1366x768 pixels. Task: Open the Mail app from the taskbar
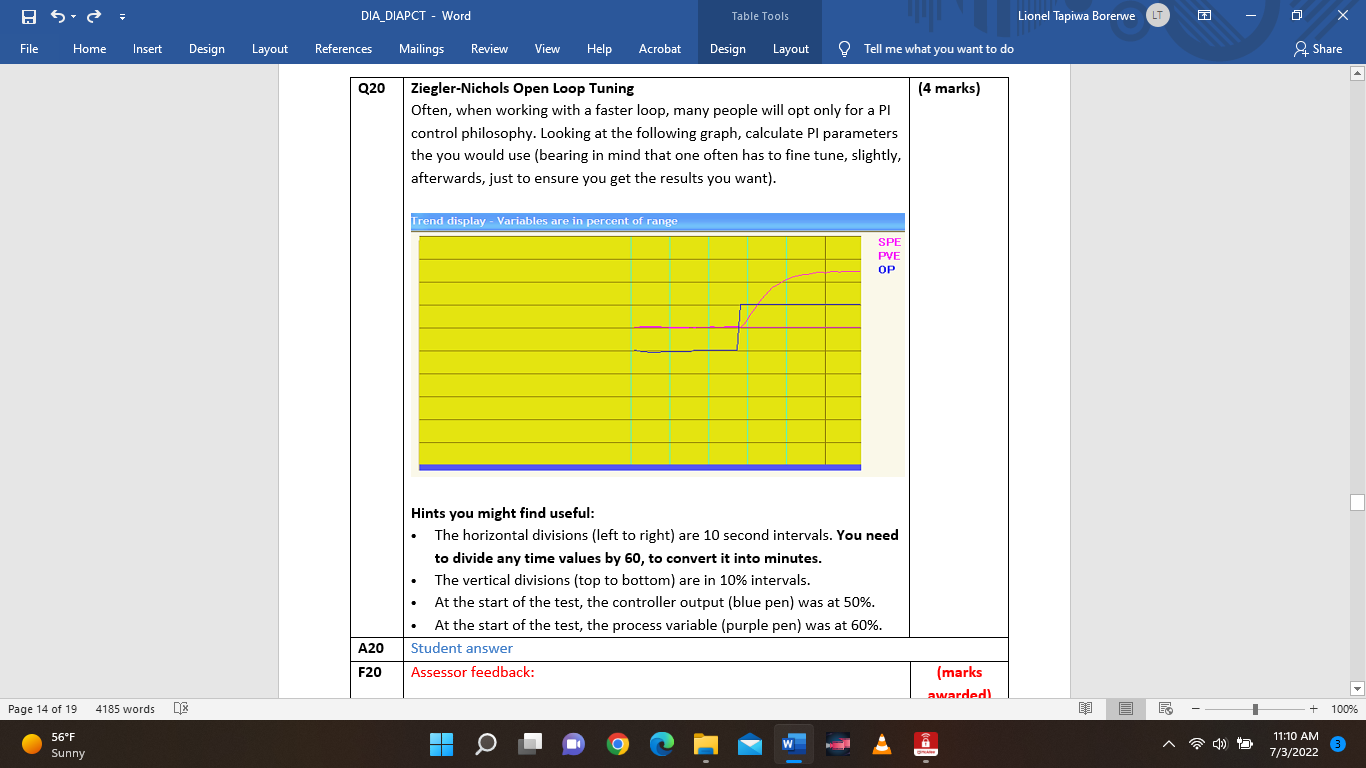(750, 744)
